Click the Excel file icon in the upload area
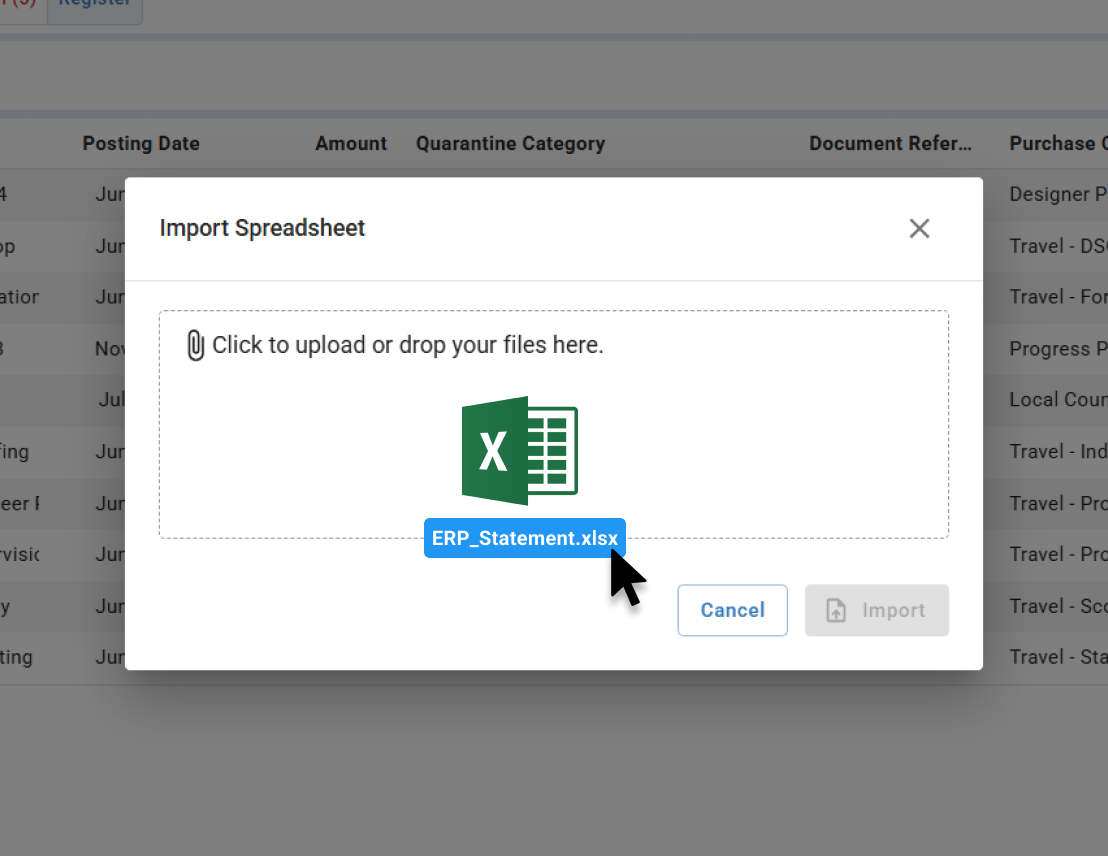The image size is (1108, 856). [x=519, y=451]
